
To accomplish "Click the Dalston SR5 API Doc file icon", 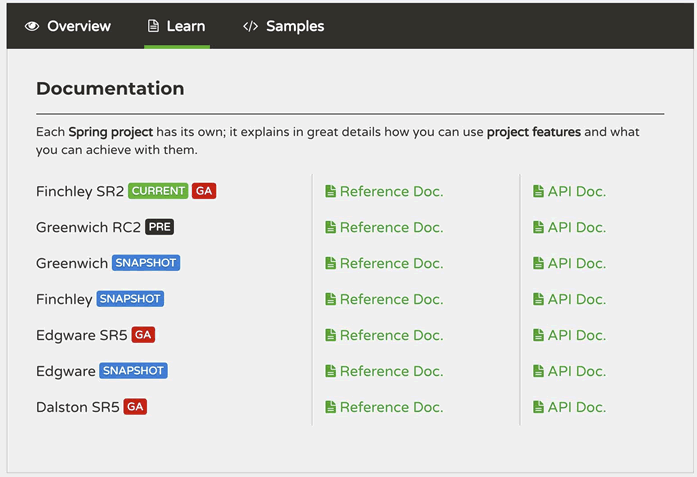I will coord(538,407).
